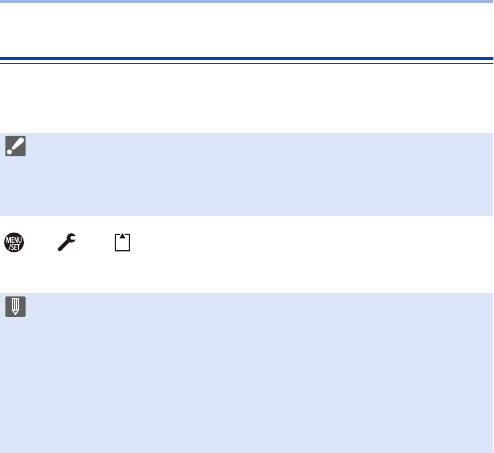Click the exclamation caution icon
Screen dimensions: 494x453
pos(15,146)
